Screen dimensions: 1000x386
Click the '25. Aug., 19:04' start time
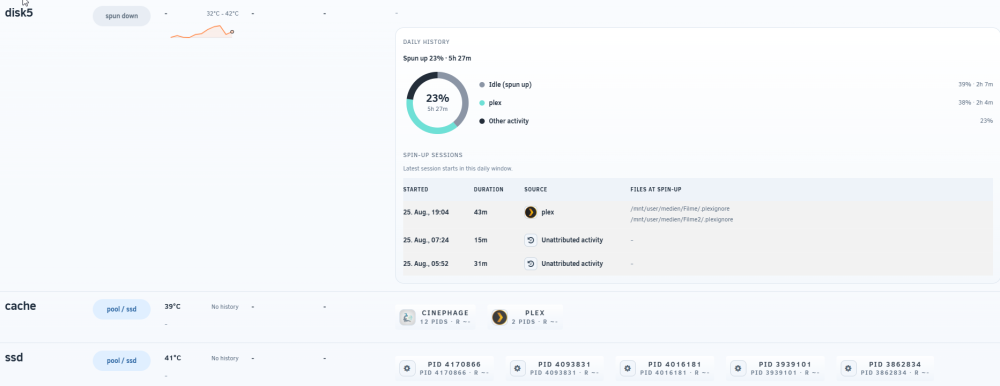[x=426, y=212]
